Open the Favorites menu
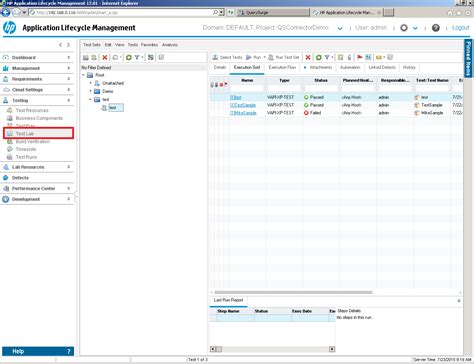The height and width of the screenshot is (364, 474). click(x=149, y=45)
